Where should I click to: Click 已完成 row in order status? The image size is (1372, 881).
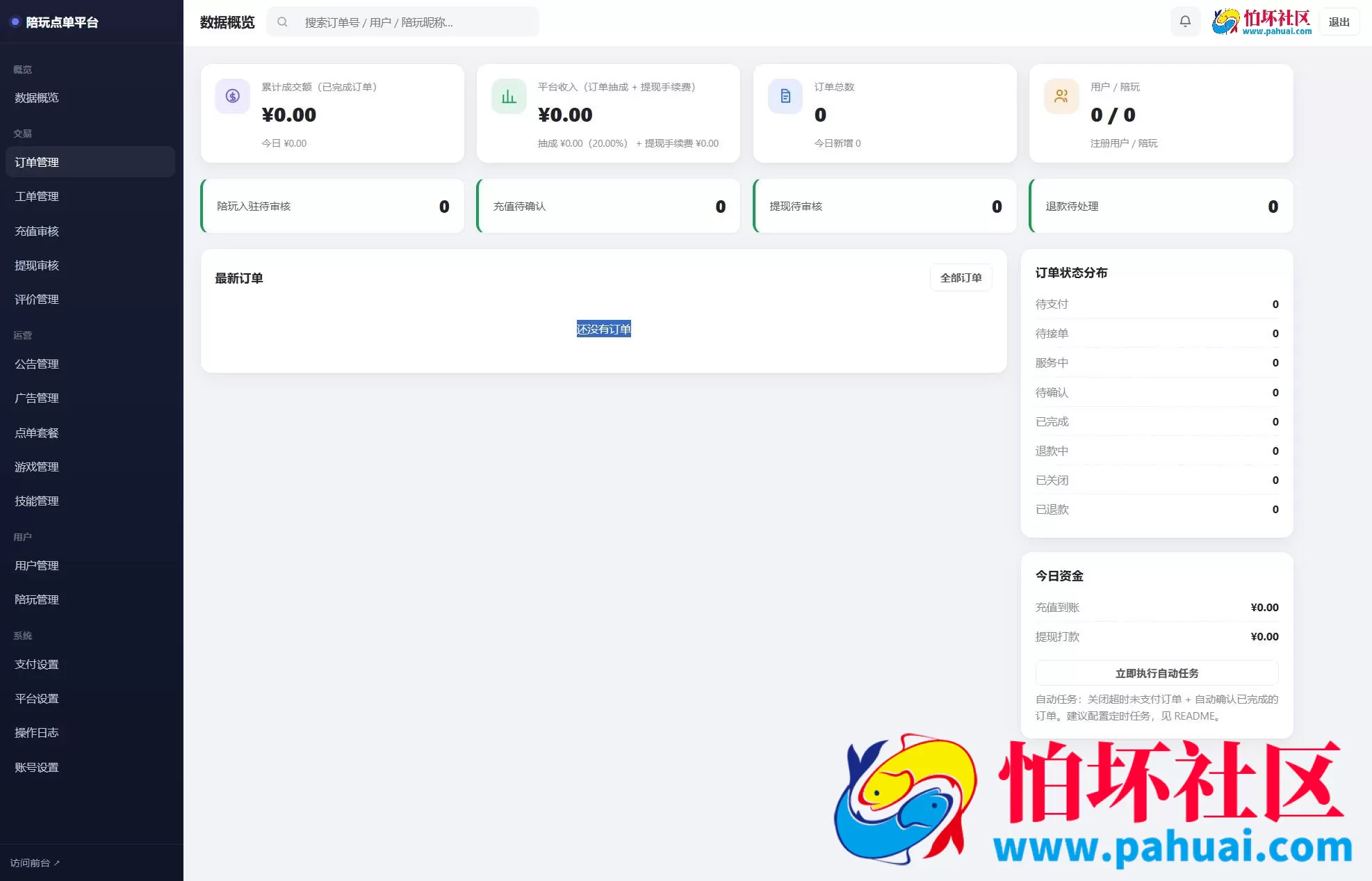1157,422
